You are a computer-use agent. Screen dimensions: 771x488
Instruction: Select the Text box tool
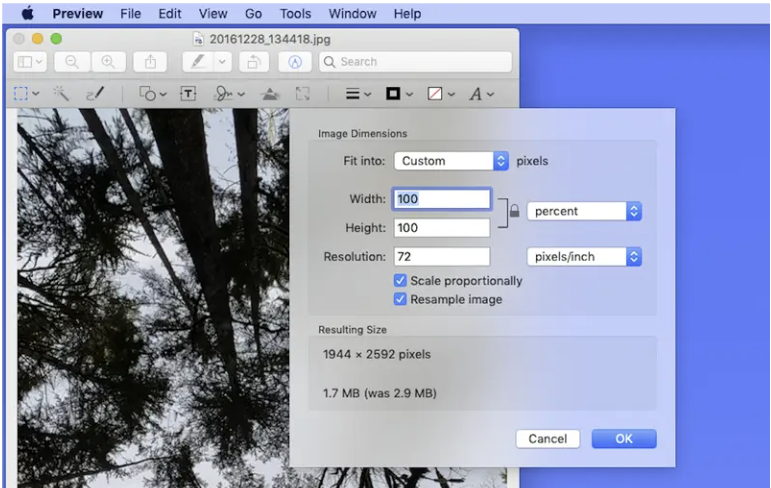(188, 93)
